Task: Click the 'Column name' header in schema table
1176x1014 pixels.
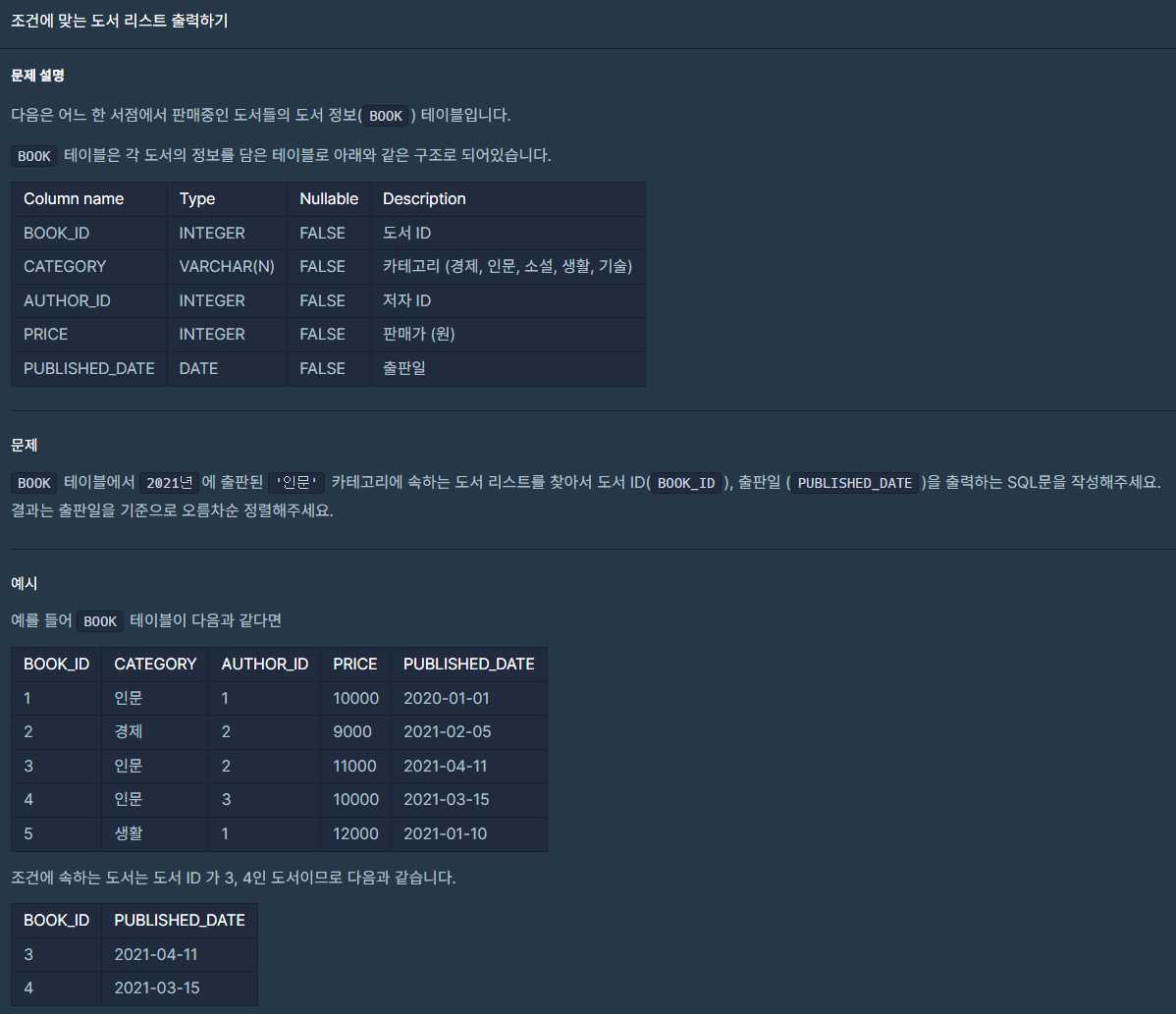Action: tap(74, 199)
